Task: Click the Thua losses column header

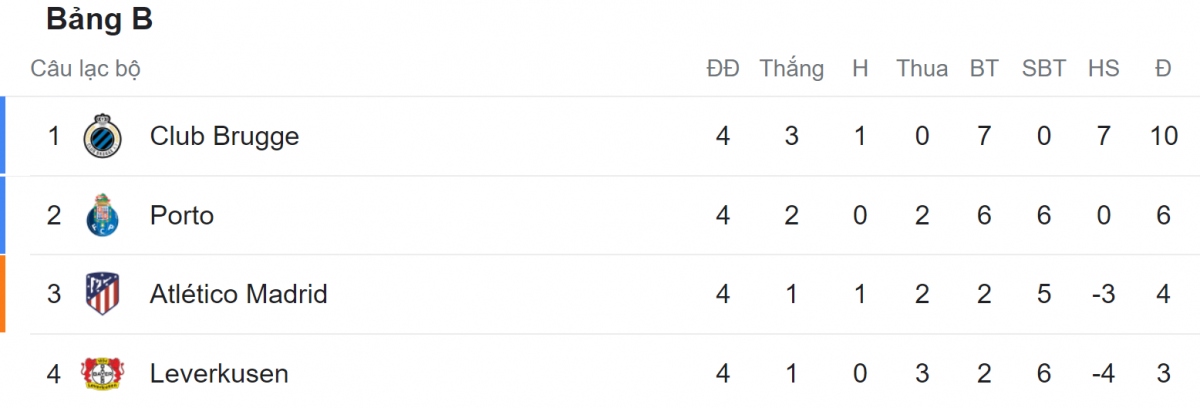Action: 922,69
